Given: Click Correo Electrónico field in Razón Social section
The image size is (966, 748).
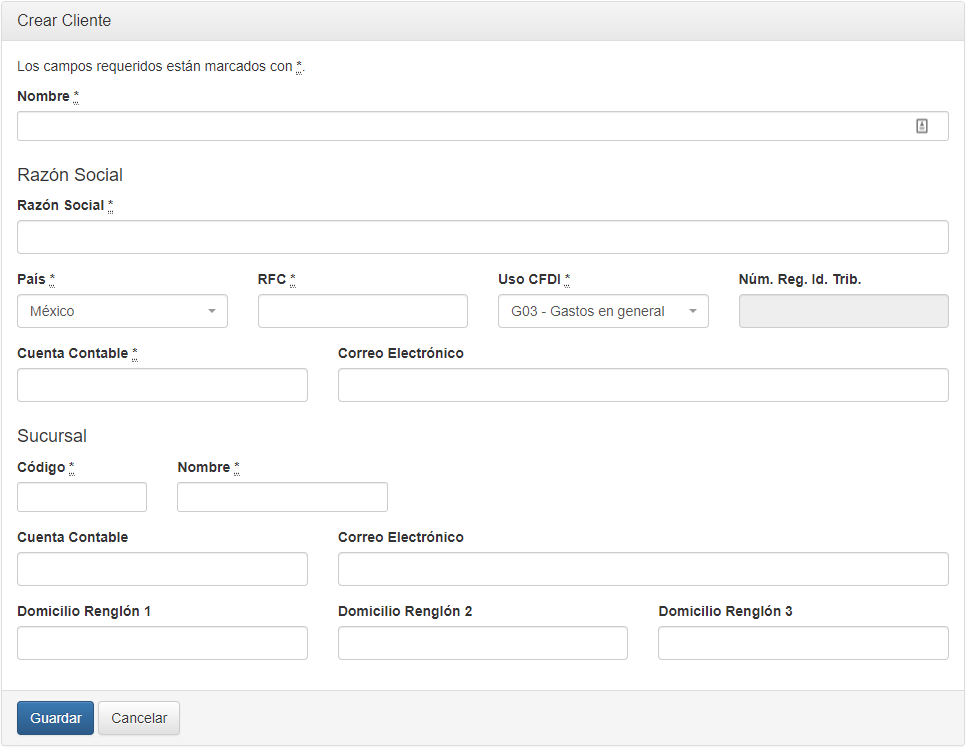Looking at the screenshot, I should pyautogui.click(x=642, y=385).
